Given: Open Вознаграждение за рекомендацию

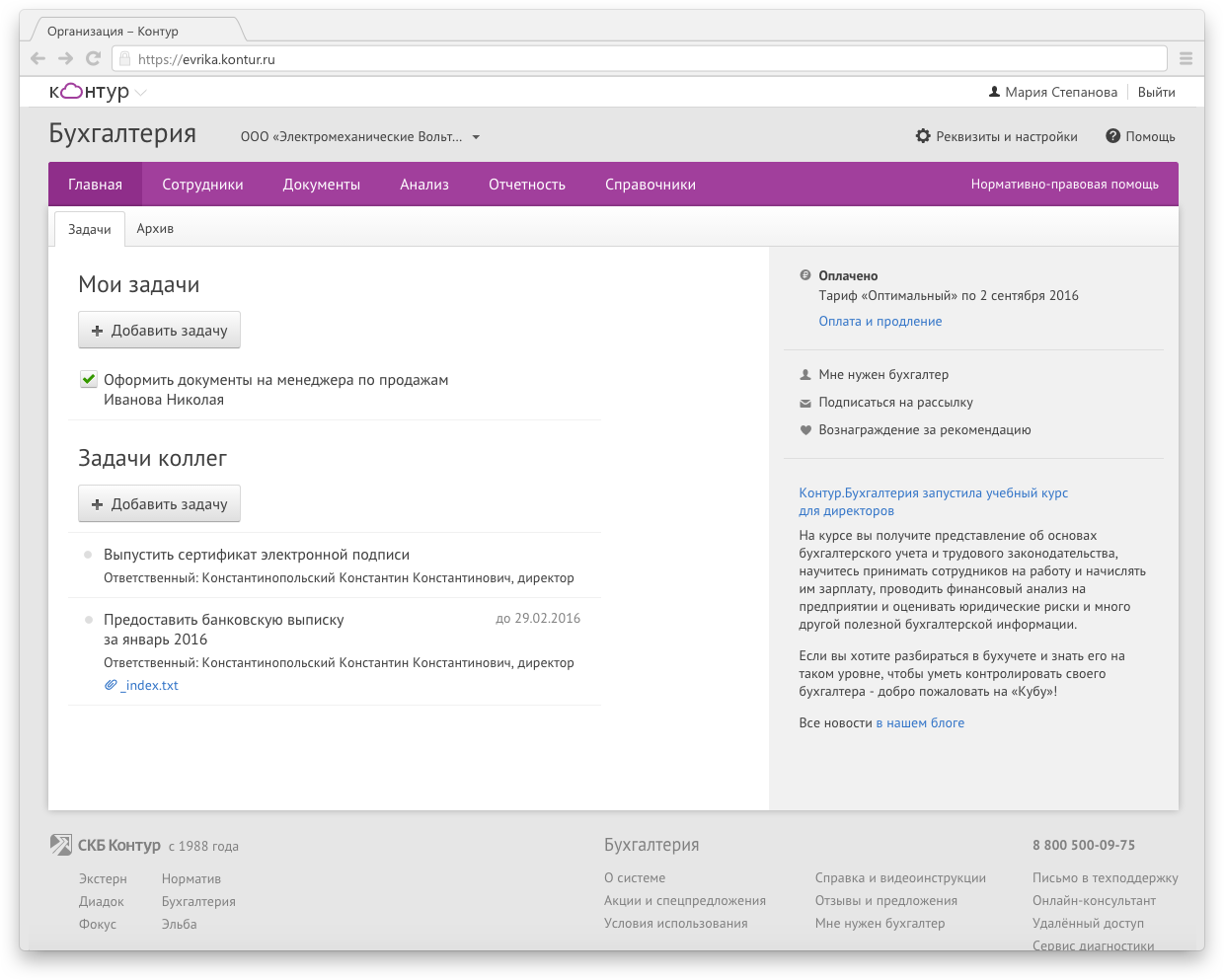Looking at the screenshot, I should point(925,430).
